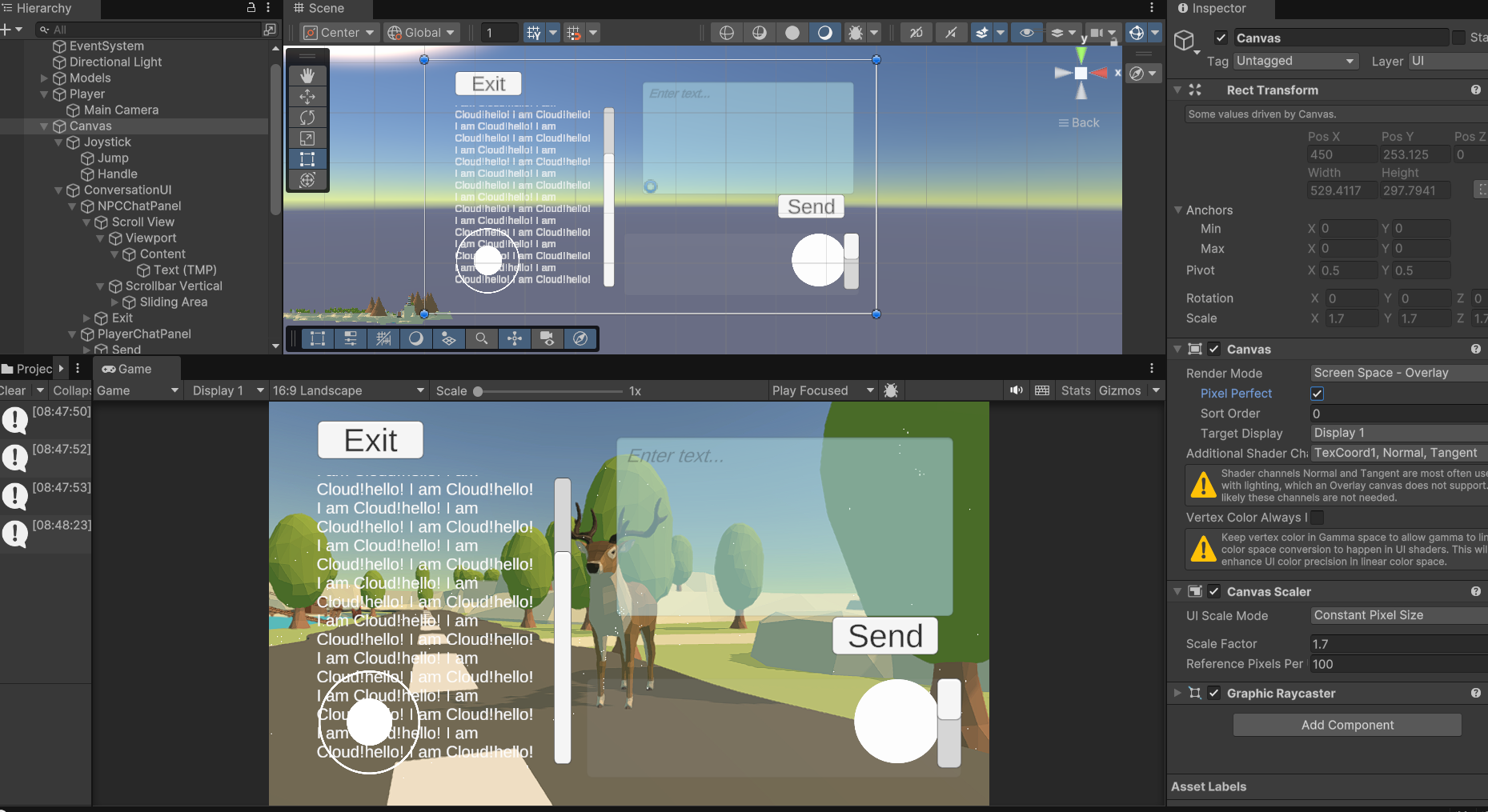1488x812 pixels.
Task: Toggle Gizmos in Game view
Action: tap(1120, 390)
